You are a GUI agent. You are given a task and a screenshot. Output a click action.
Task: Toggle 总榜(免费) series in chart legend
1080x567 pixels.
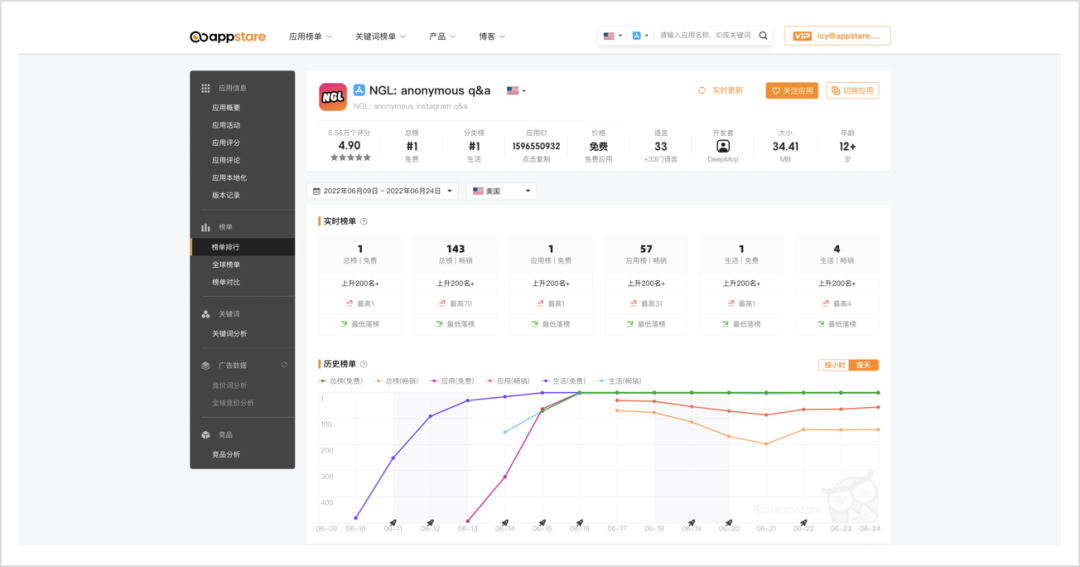click(x=341, y=381)
